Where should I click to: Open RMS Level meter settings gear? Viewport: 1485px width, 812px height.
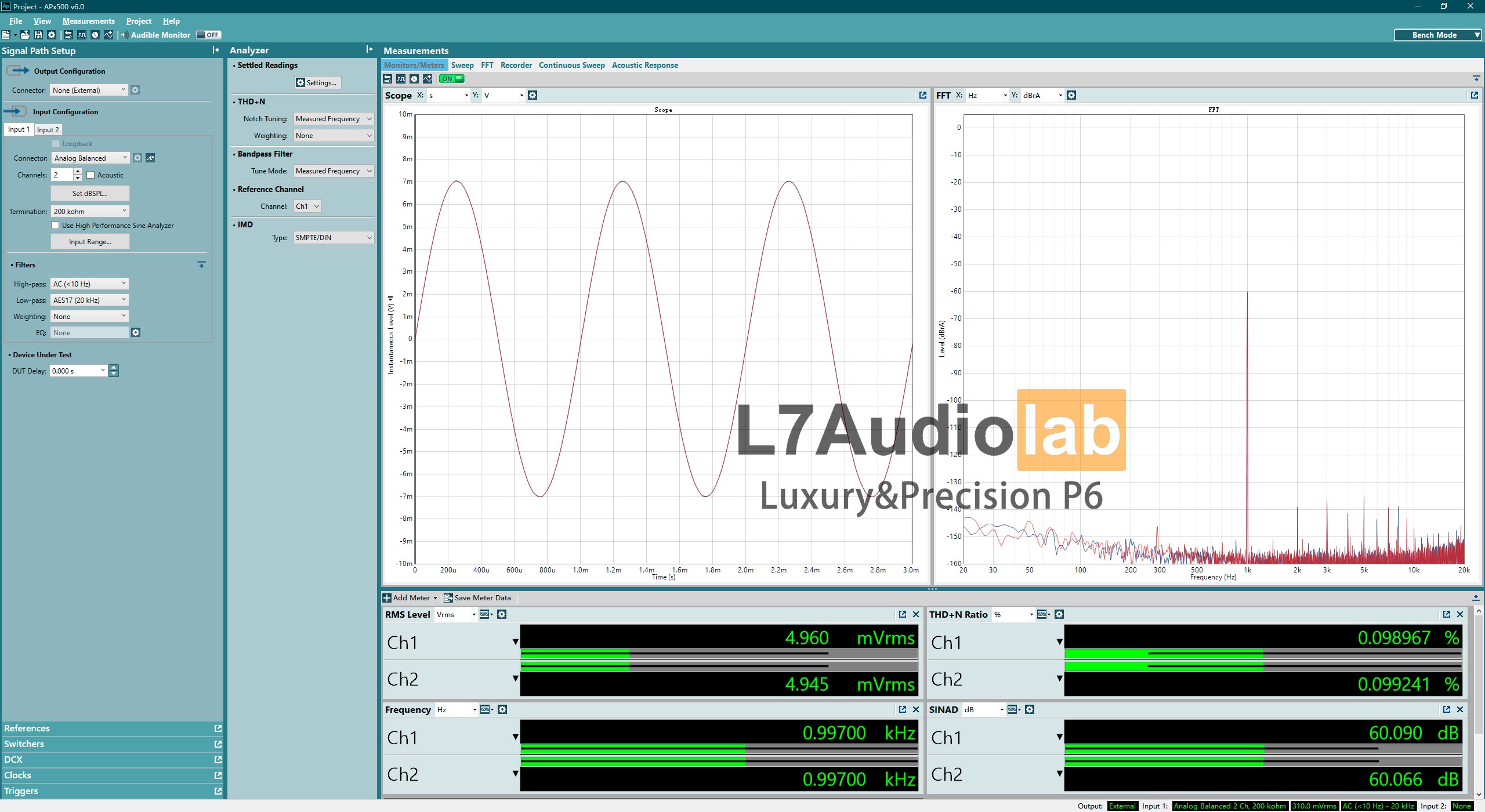pos(502,614)
